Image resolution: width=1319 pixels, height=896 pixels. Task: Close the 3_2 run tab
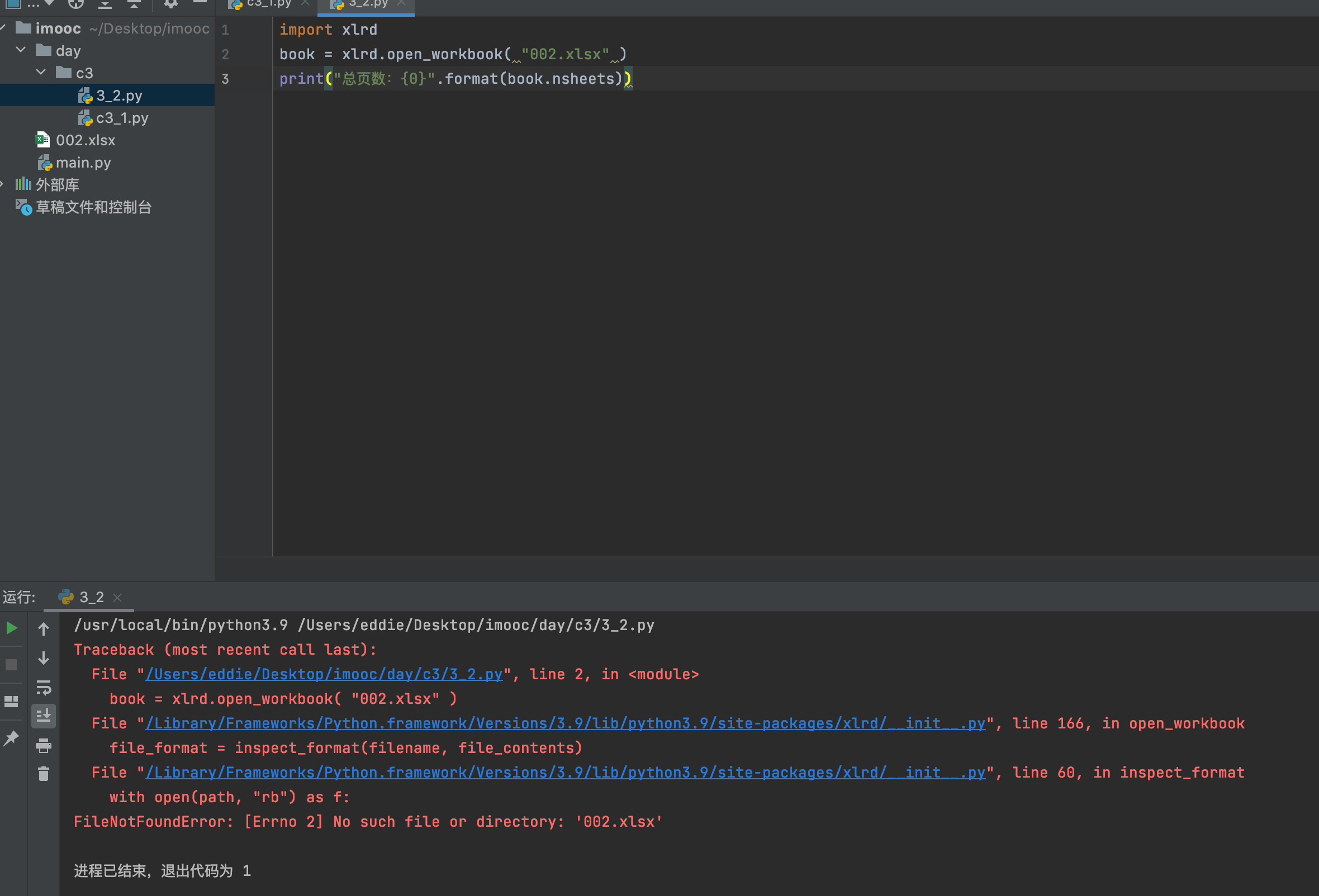(117, 598)
